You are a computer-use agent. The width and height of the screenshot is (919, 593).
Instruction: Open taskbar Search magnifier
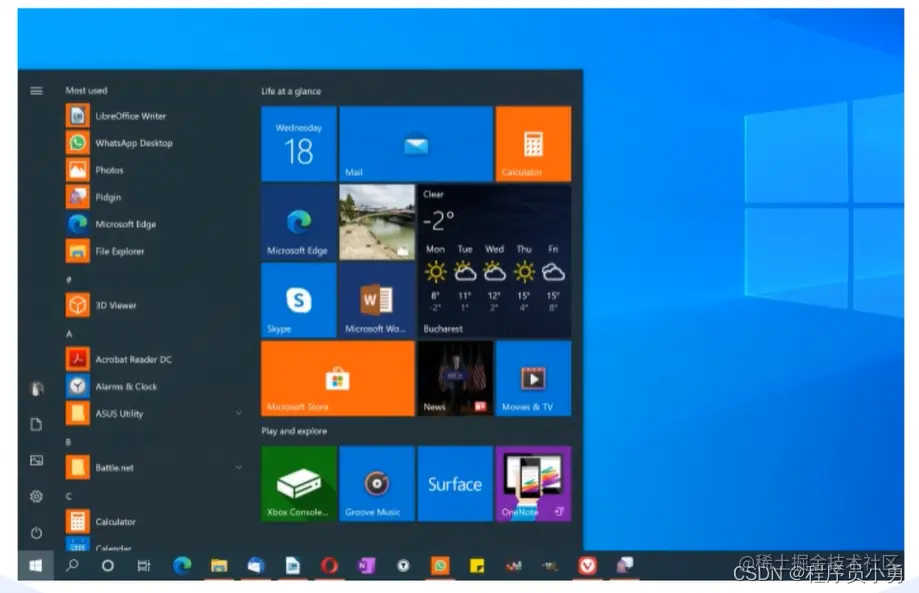(x=73, y=565)
